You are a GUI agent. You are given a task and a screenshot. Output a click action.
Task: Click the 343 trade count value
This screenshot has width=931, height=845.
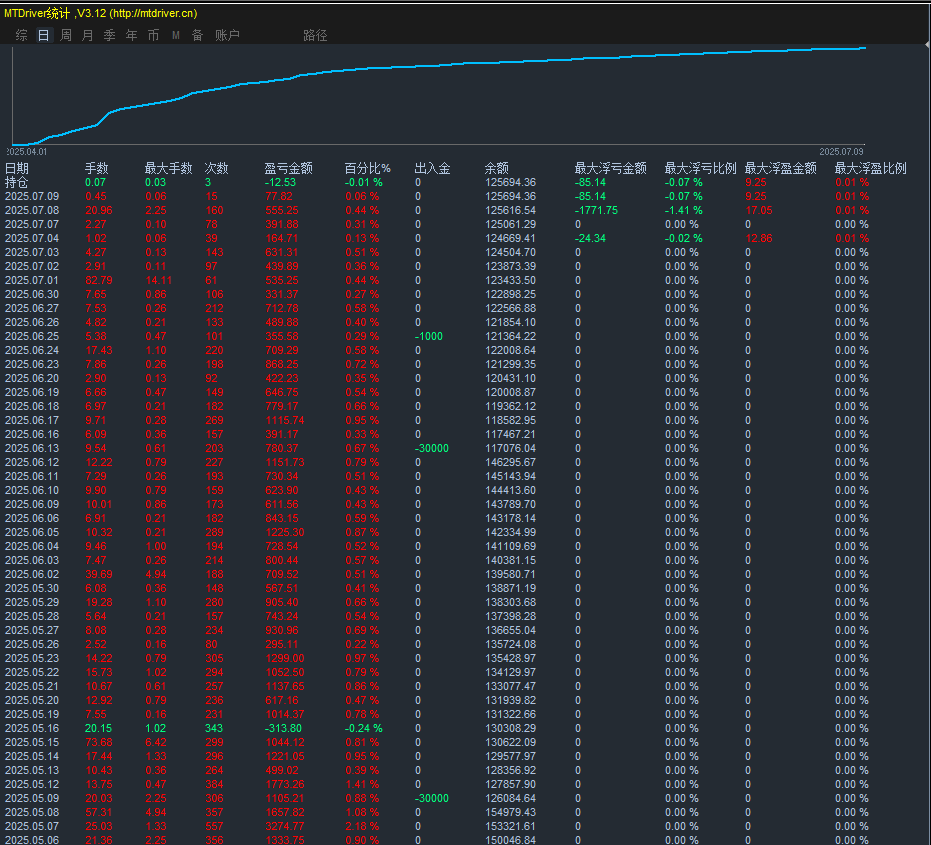[x=214, y=729]
